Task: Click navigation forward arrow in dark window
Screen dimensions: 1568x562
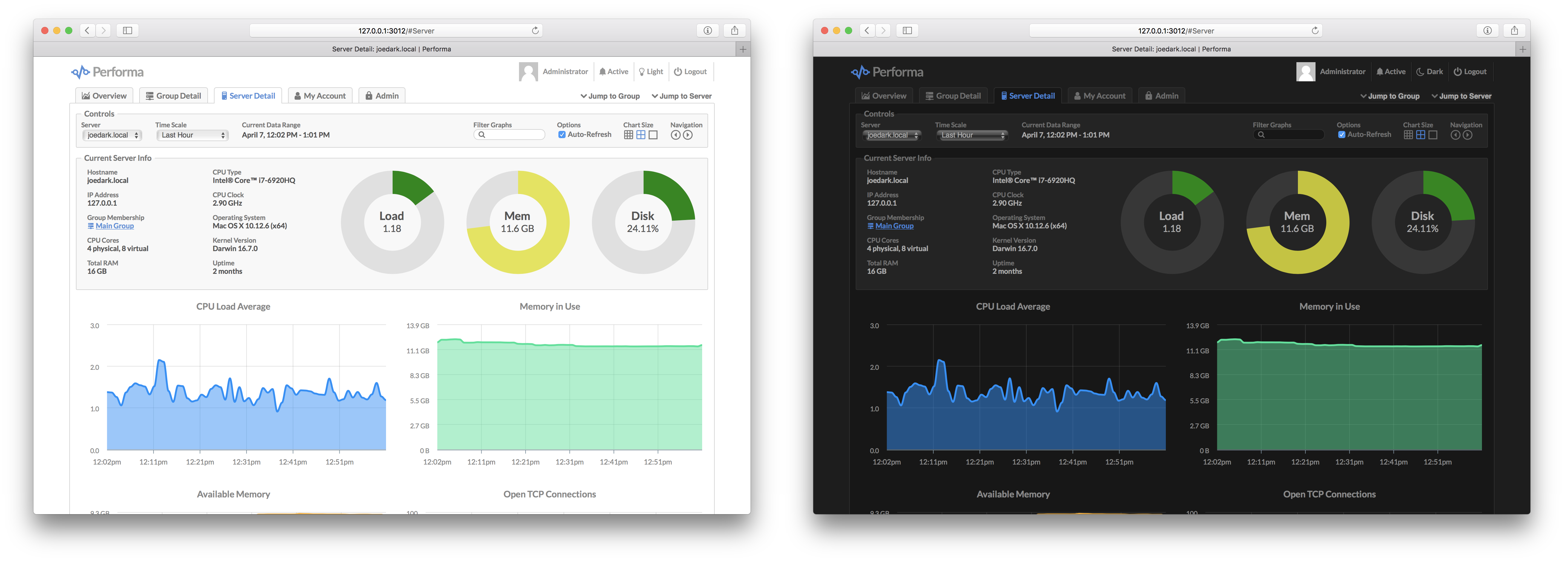Action: click(1468, 135)
